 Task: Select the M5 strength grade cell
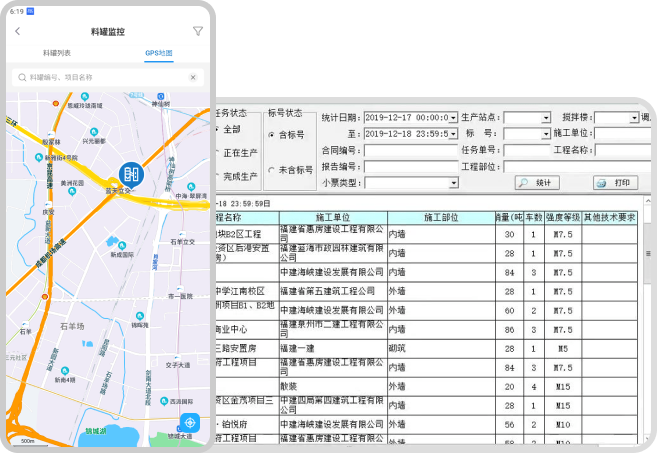click(x=563, y=349)
